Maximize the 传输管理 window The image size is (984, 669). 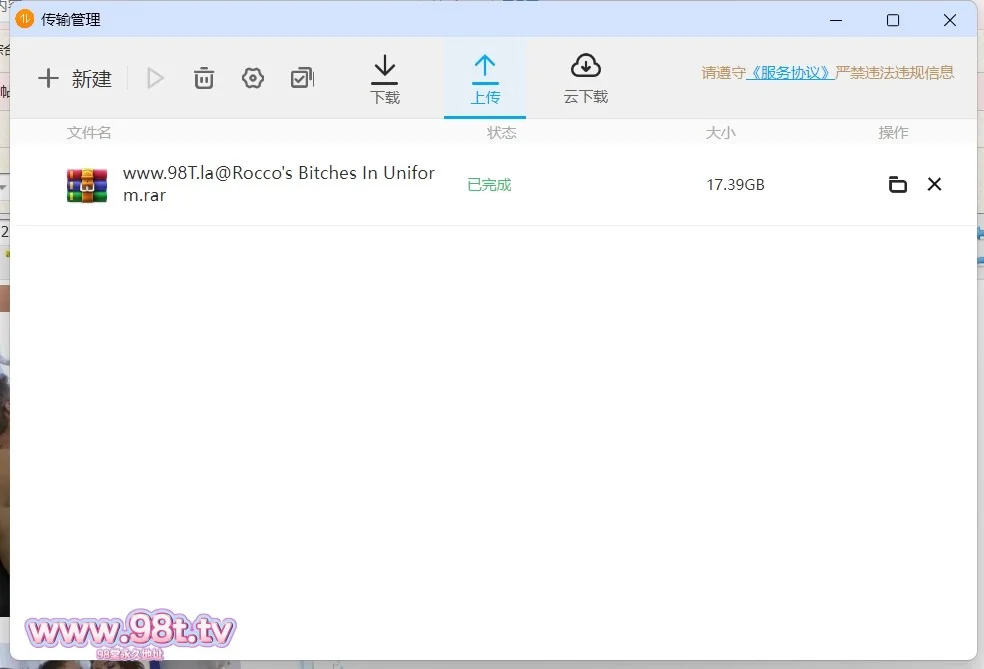(893, 20)
